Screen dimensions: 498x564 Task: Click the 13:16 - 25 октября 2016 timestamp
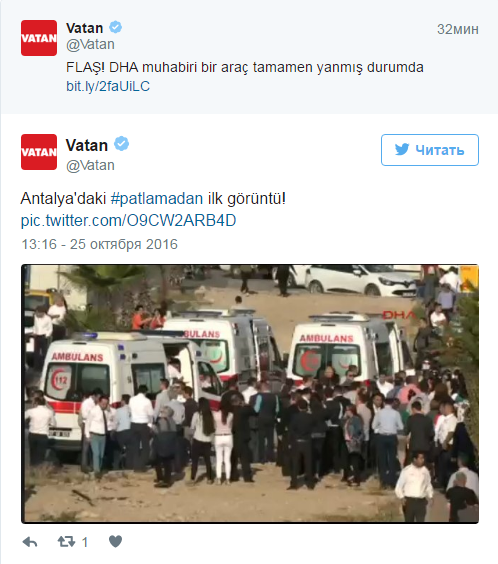click(100, 244)
